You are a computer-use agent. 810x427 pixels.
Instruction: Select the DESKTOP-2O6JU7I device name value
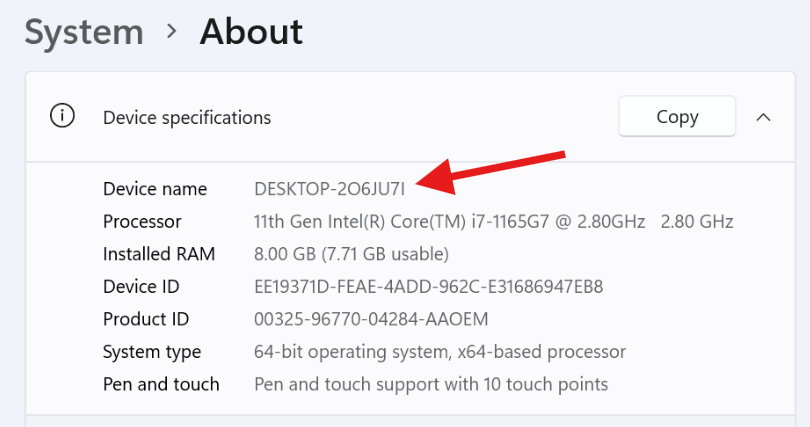(x=329, y=188)
